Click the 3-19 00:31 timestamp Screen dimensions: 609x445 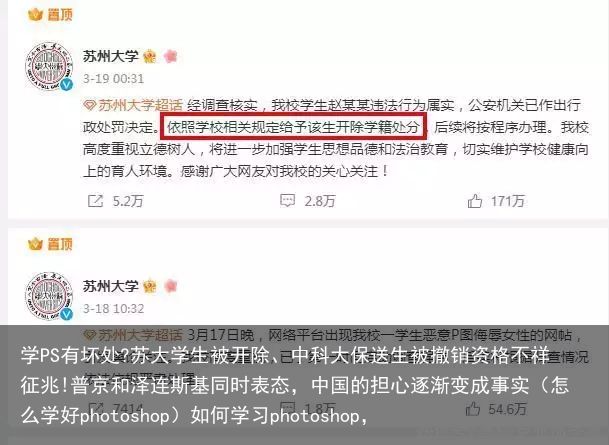click(113, 79)
